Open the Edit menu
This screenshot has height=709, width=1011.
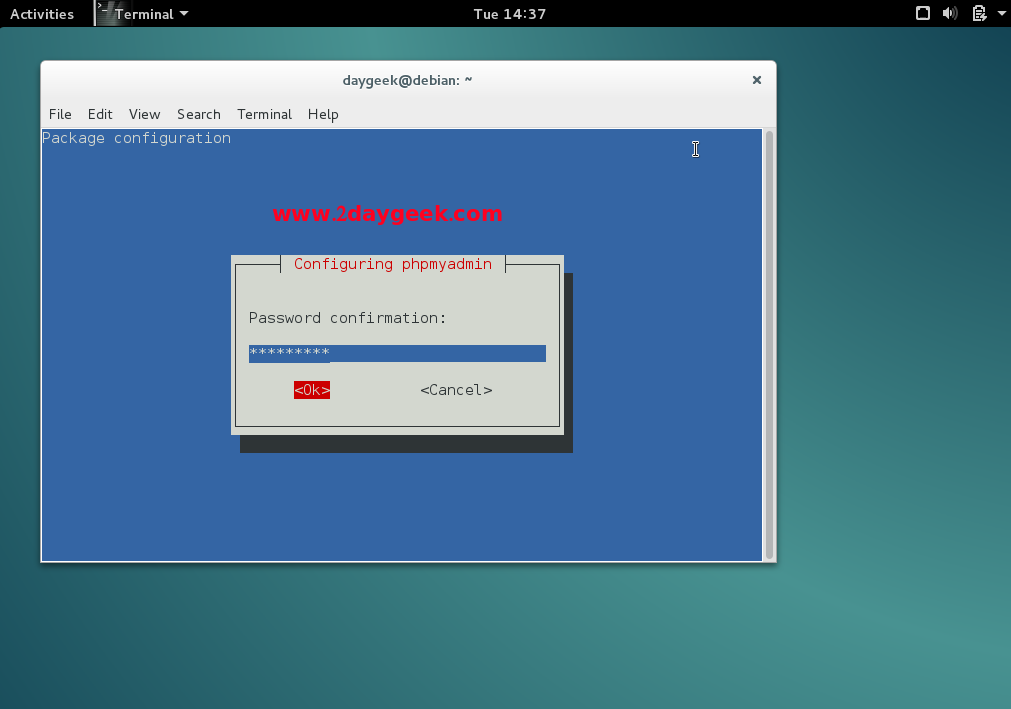[x=100, y=114]
